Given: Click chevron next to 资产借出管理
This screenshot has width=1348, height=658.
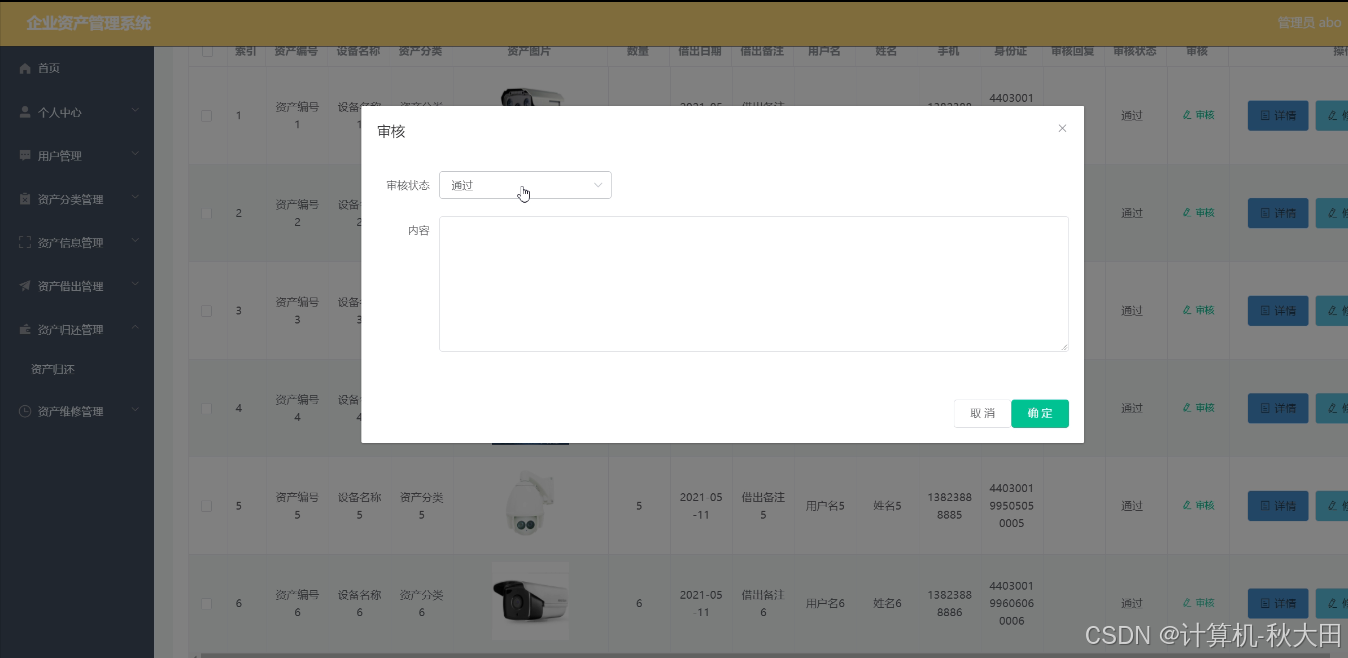Looking at the screenshot, I should tap(135, 285).
